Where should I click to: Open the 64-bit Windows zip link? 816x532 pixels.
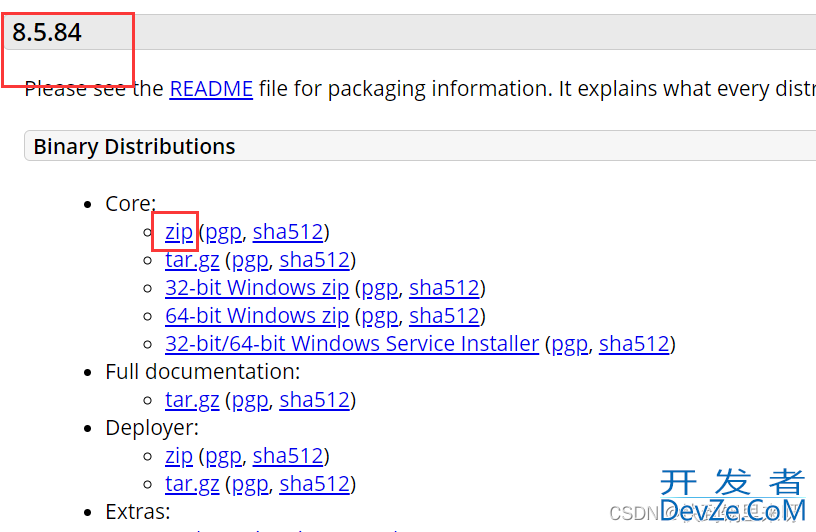[257, 316]
